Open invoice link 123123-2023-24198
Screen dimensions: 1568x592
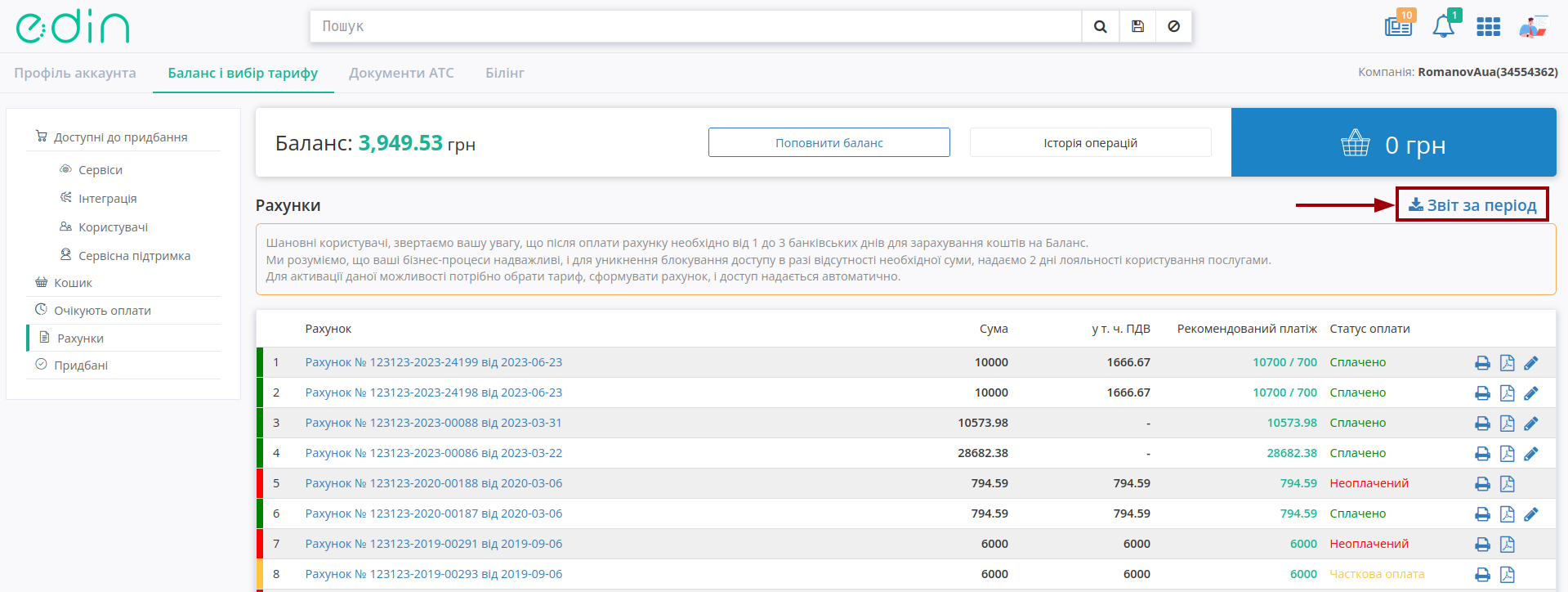point(434,392)
